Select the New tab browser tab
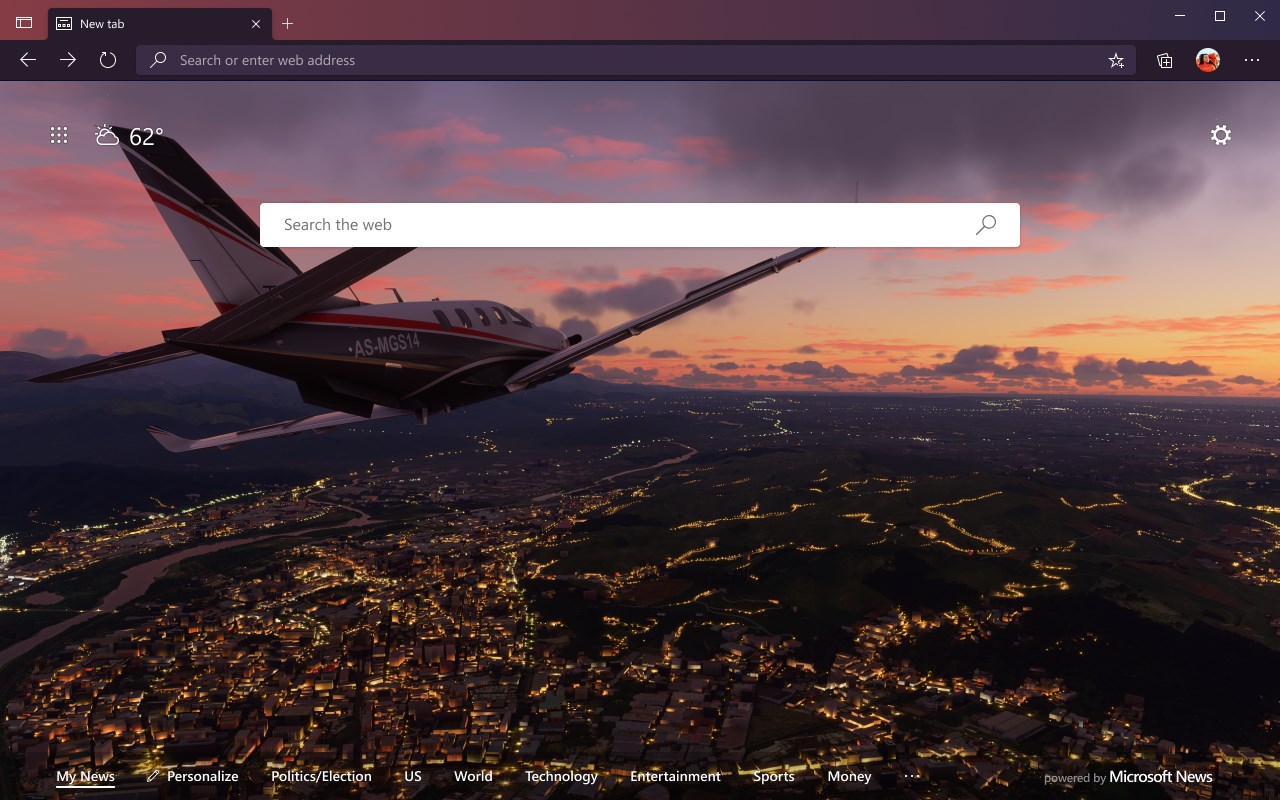This screenshot has width=1280, height=800. [x=159, y=23]
